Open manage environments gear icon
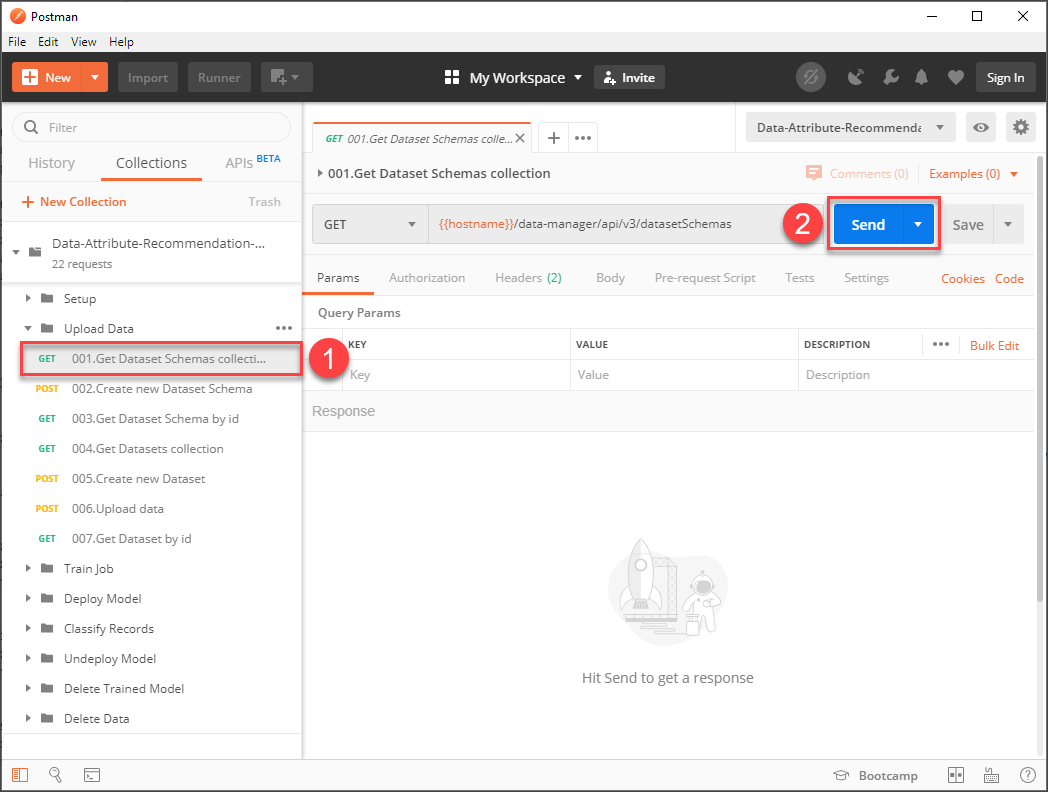The image size is (1048, 792). [1021, 127]
